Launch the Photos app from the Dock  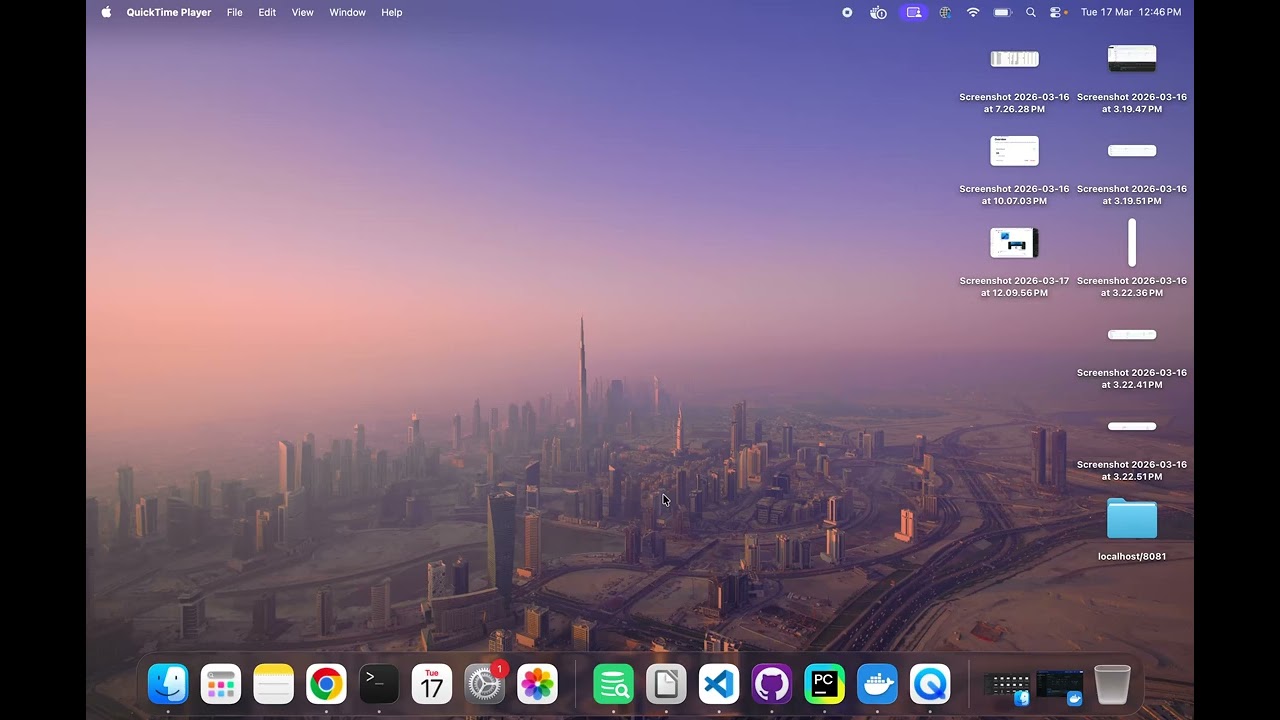click(537, 684)
